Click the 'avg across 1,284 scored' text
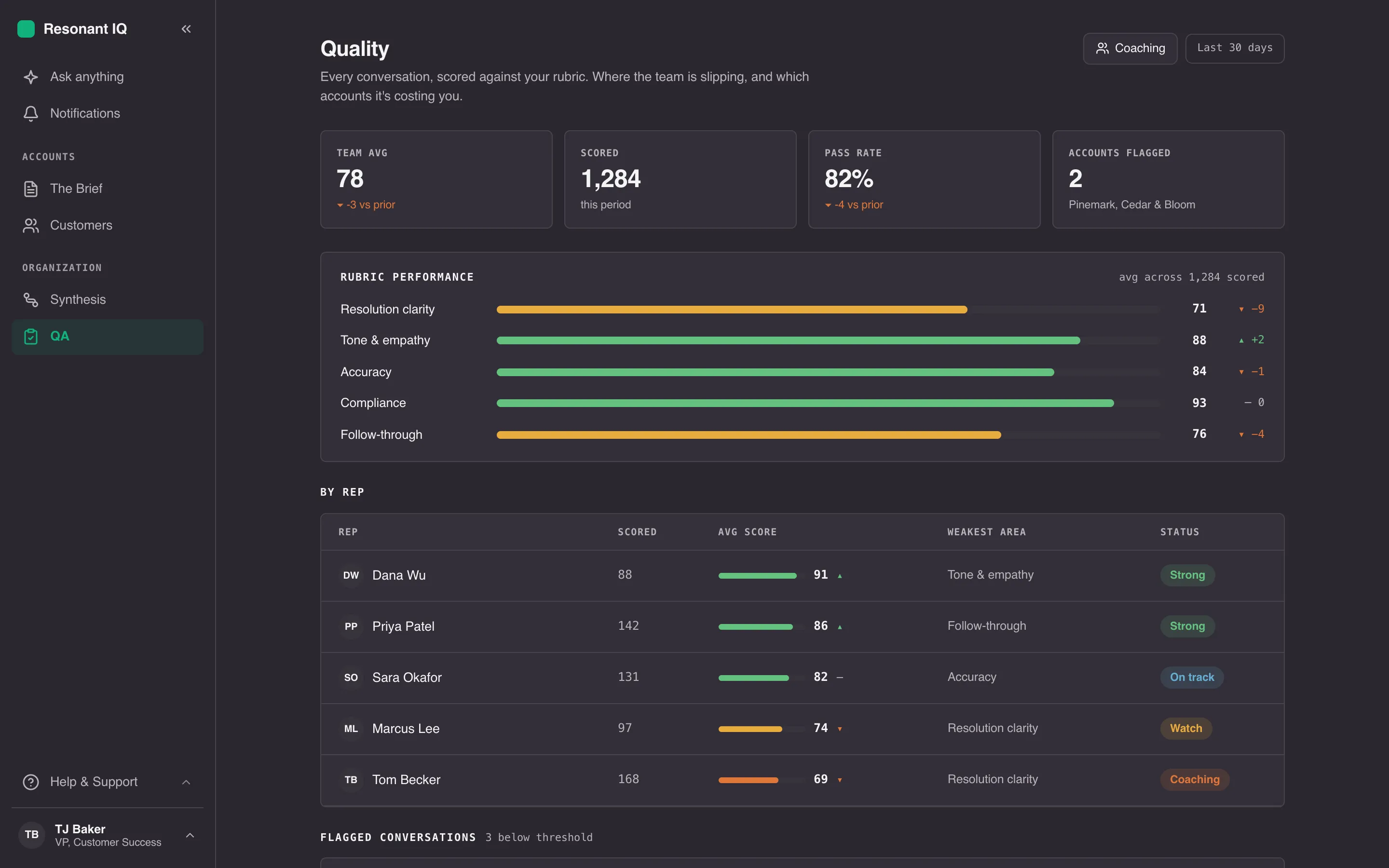The image size is (1389, 868). pyautogui.click(x=1192, y=277)
